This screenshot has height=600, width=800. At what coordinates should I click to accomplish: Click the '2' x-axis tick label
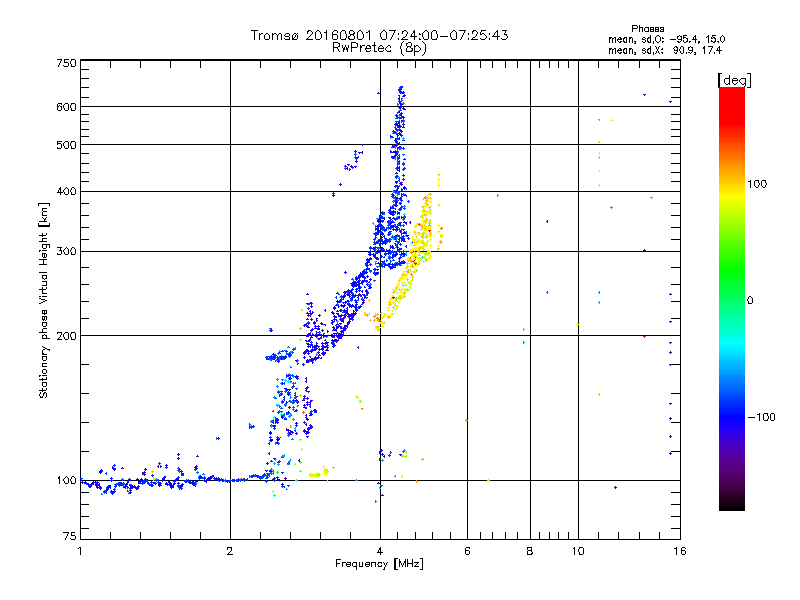[230, 551]
